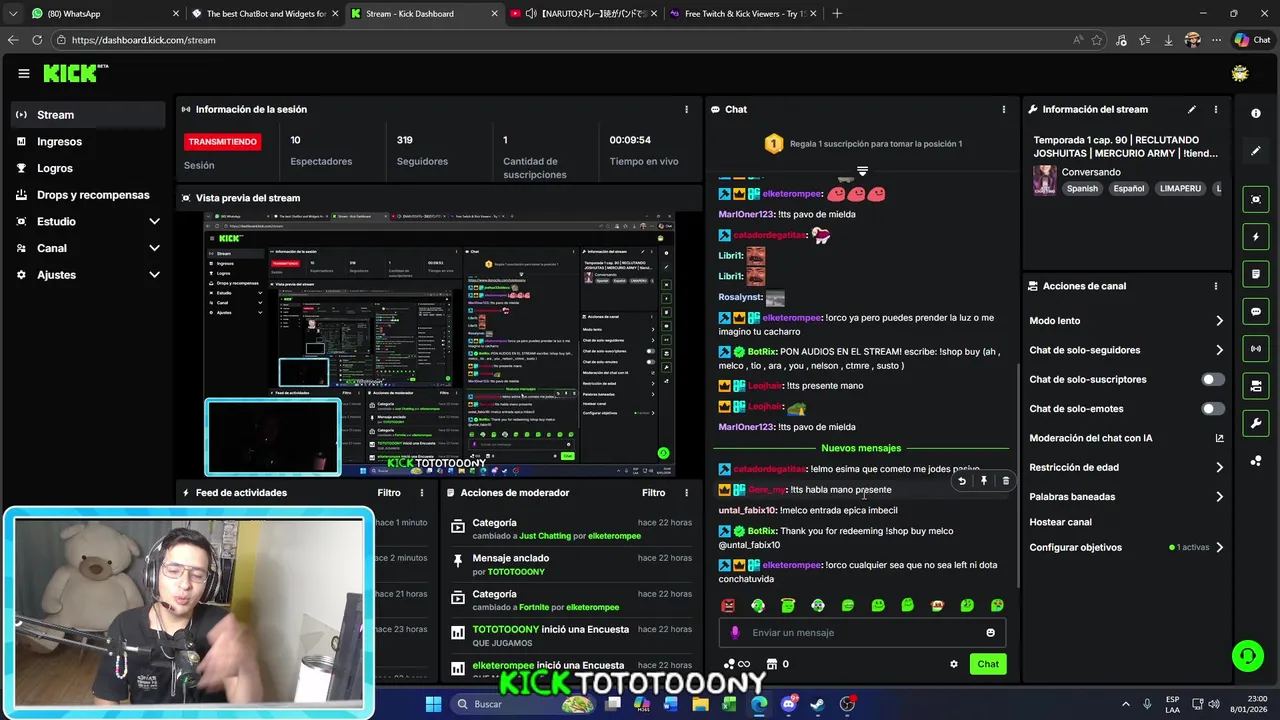Go to Logros in left sidebar
This screenshot has width=1280, height=720.
(89, 168)
